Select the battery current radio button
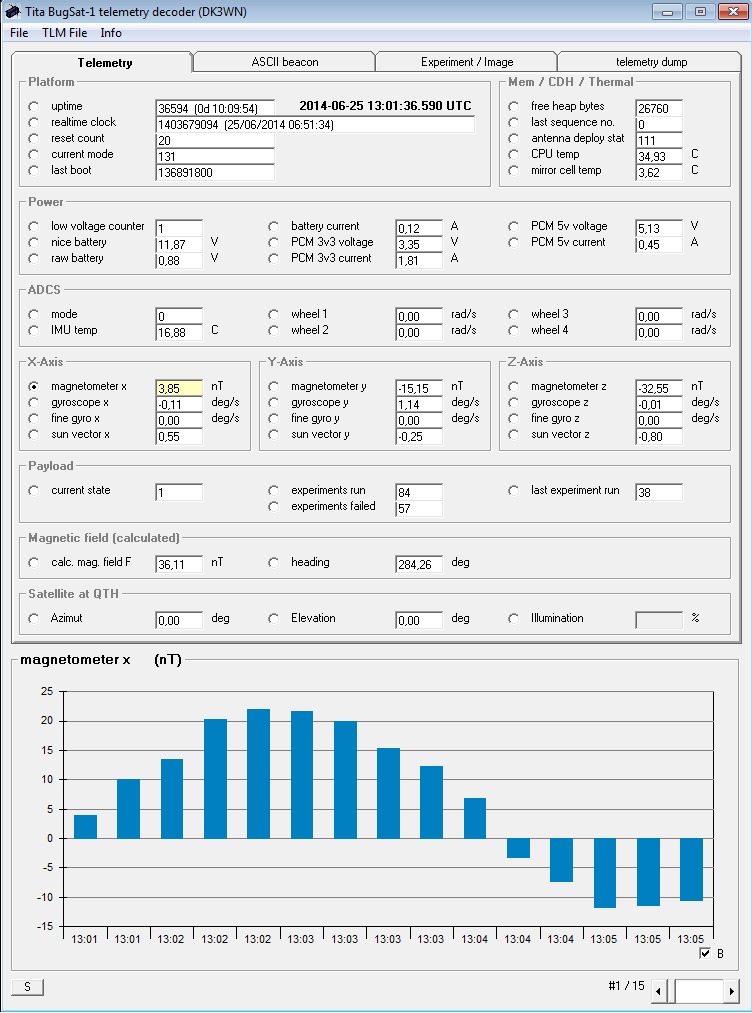 pos(274,227)
